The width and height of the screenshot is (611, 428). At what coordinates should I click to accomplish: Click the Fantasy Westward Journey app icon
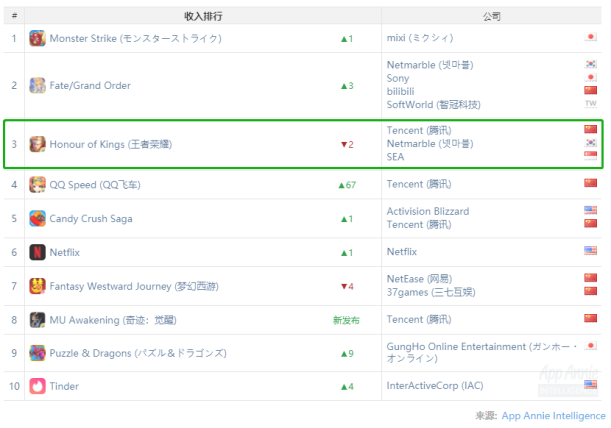click(37, 286)
